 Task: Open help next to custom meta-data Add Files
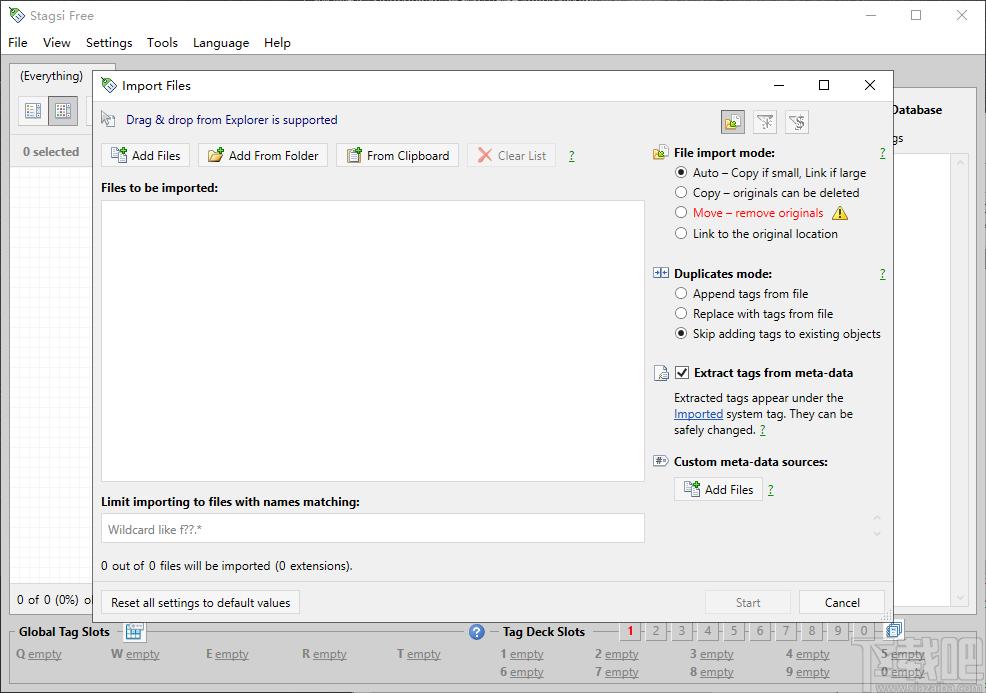tap(771, 489)
